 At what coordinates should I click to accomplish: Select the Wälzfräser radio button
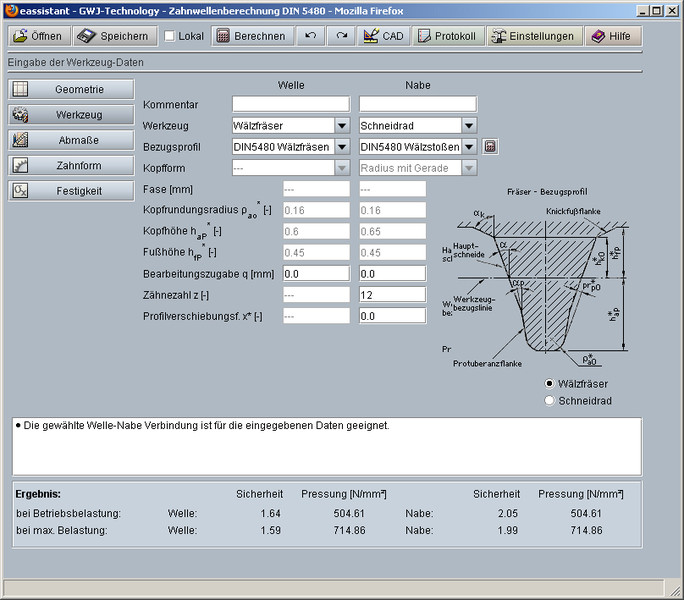(549, 384)
